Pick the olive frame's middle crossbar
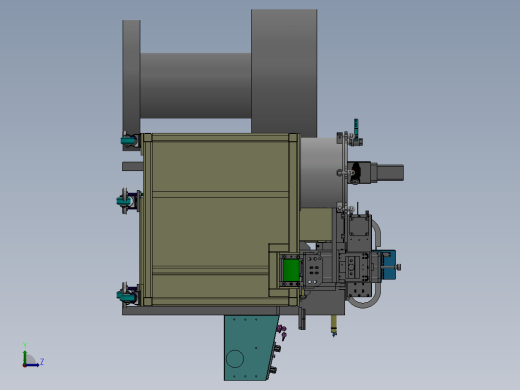520x390 pixels. (220, 194)
